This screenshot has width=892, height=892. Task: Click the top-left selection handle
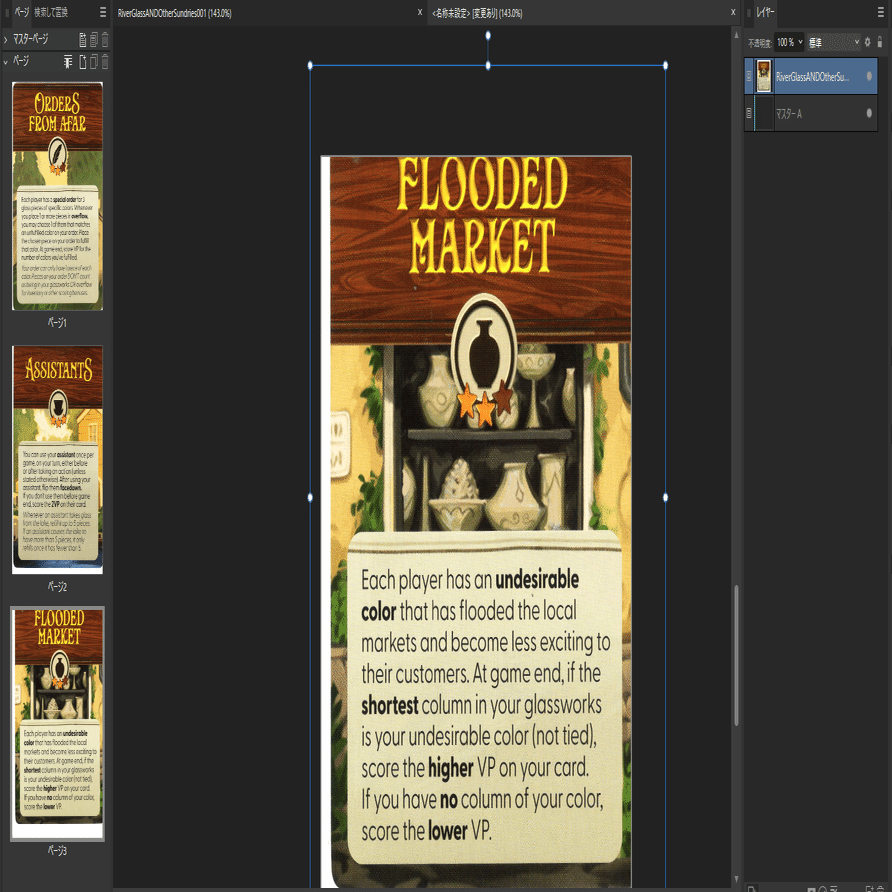click(310, 65)
